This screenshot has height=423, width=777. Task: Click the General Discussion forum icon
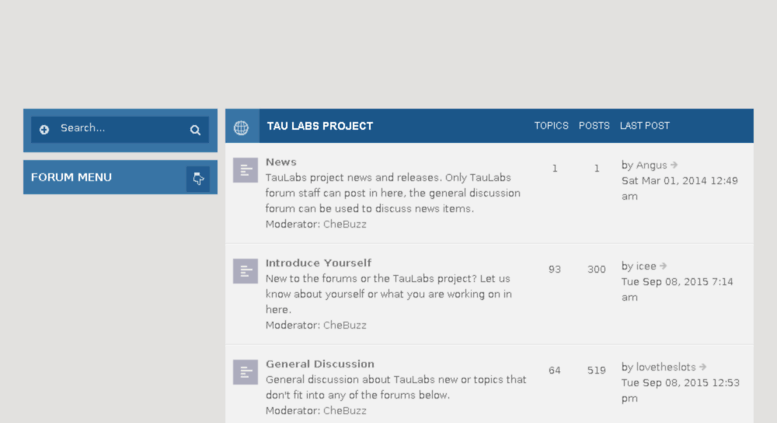point(245,372)
